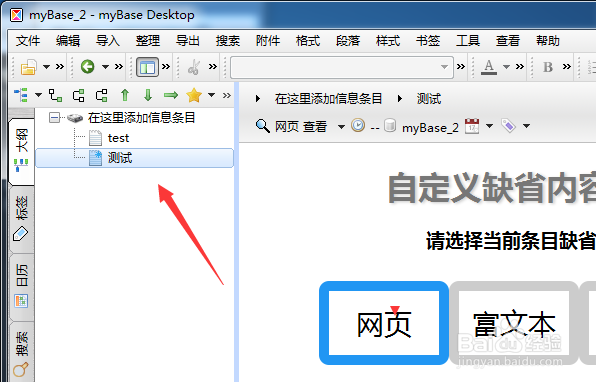Click the green right arrow icon
Image resolution: width=596 pixels, height=382 pixels.
[x=171, y=95]
